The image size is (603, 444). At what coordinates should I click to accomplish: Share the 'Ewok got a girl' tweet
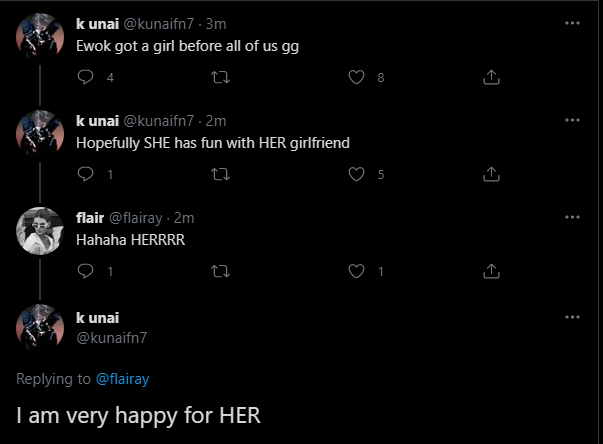click(491, 78)
